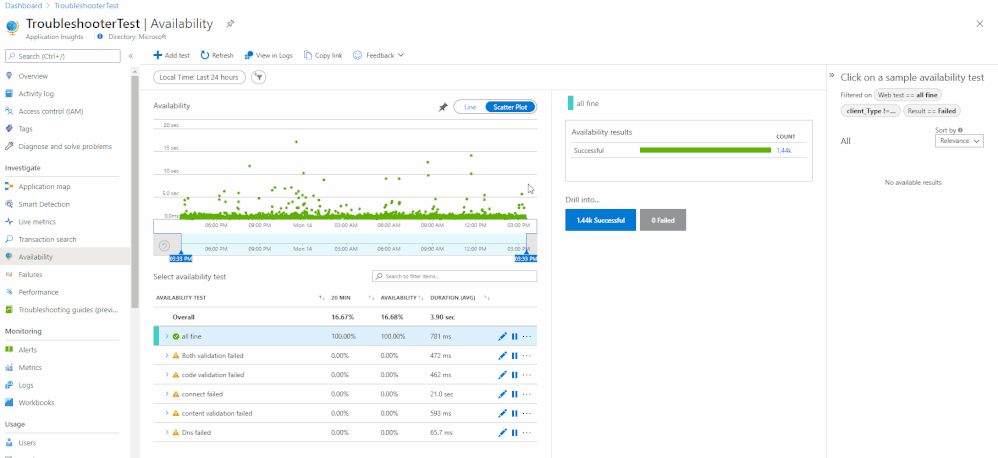Open Logs under Monitoring

coord(26,385)
